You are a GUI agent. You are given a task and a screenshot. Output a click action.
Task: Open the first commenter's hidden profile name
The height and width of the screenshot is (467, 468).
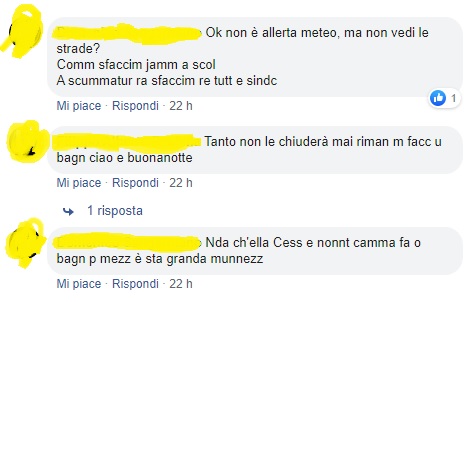pyautogui.click(x=127, y=33)
